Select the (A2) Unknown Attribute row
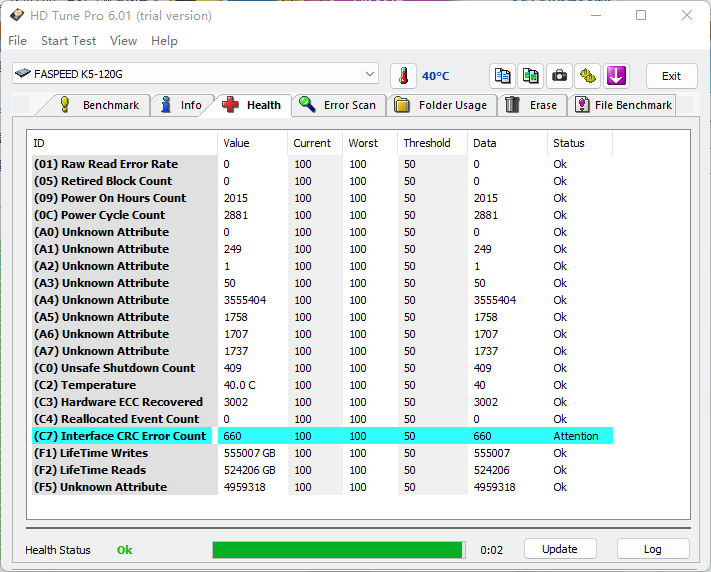This screenshot has height=572, width=711. (322, 266)
